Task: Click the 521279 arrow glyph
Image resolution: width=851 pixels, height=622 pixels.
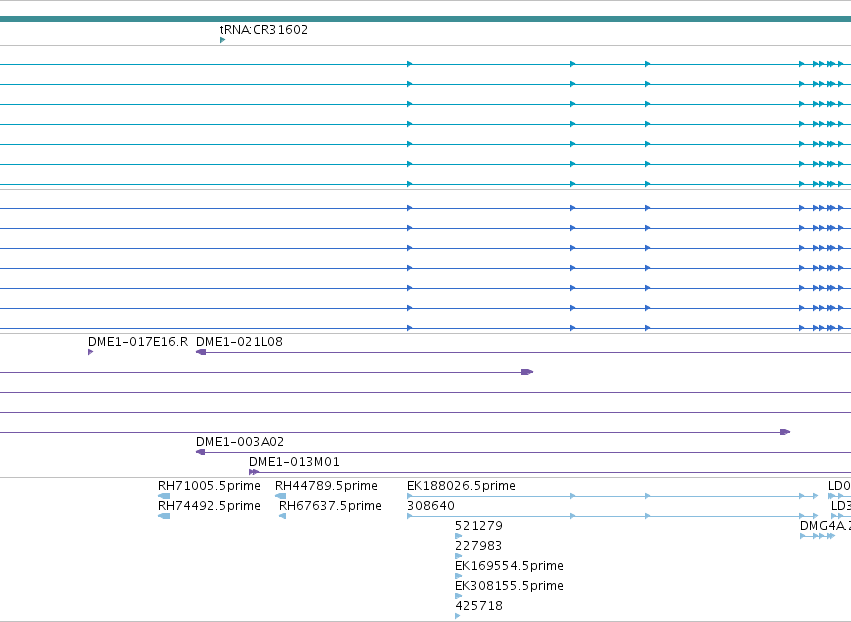Action: pyautogui.click(x=459, y=536)
